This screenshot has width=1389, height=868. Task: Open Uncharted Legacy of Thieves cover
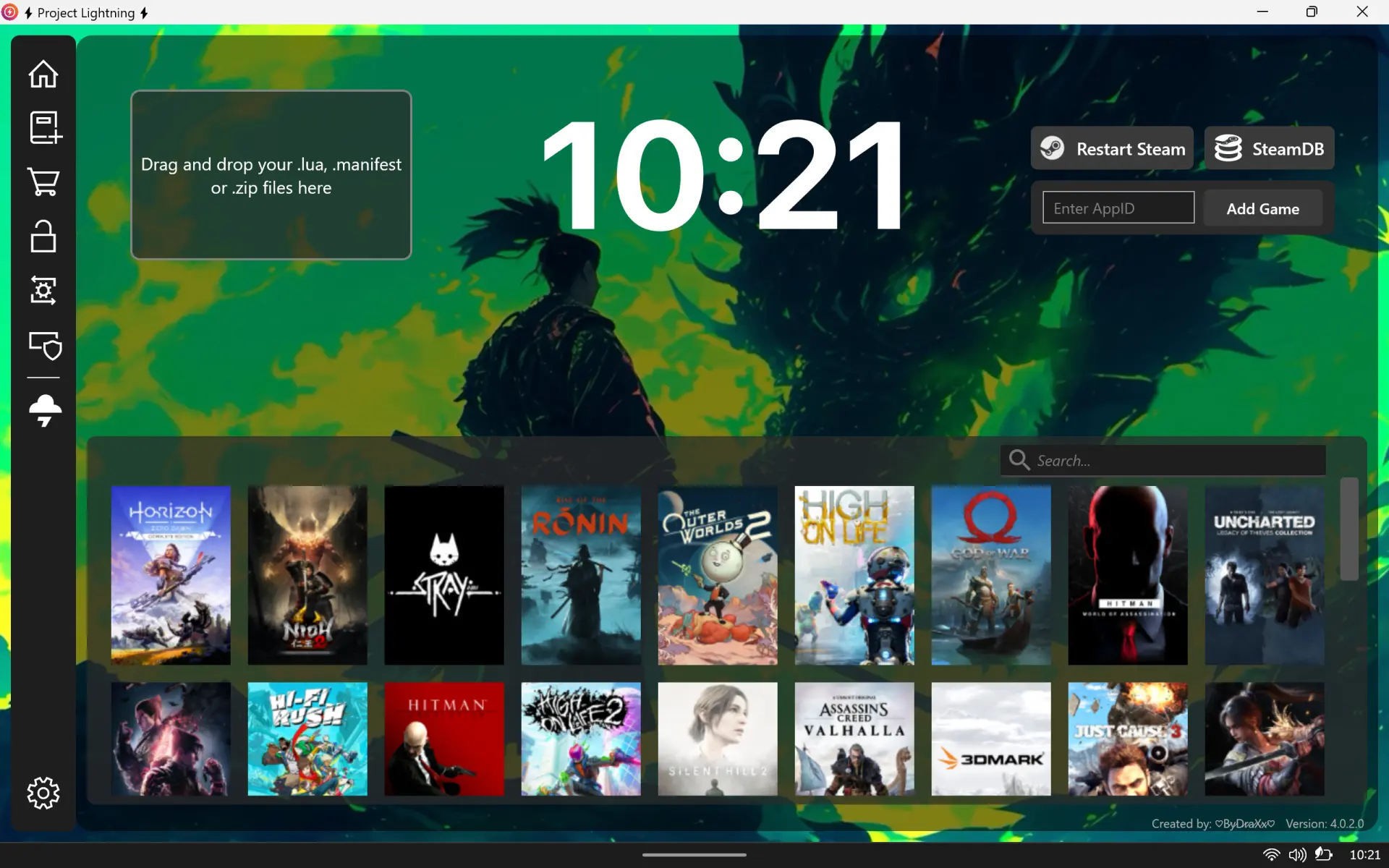coord(1265,575)
